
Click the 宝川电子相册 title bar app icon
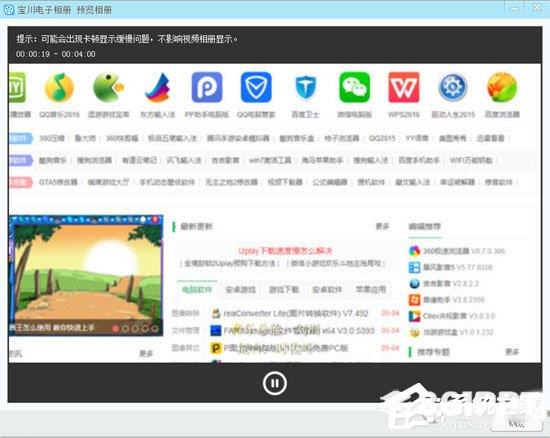coord(8,9)
